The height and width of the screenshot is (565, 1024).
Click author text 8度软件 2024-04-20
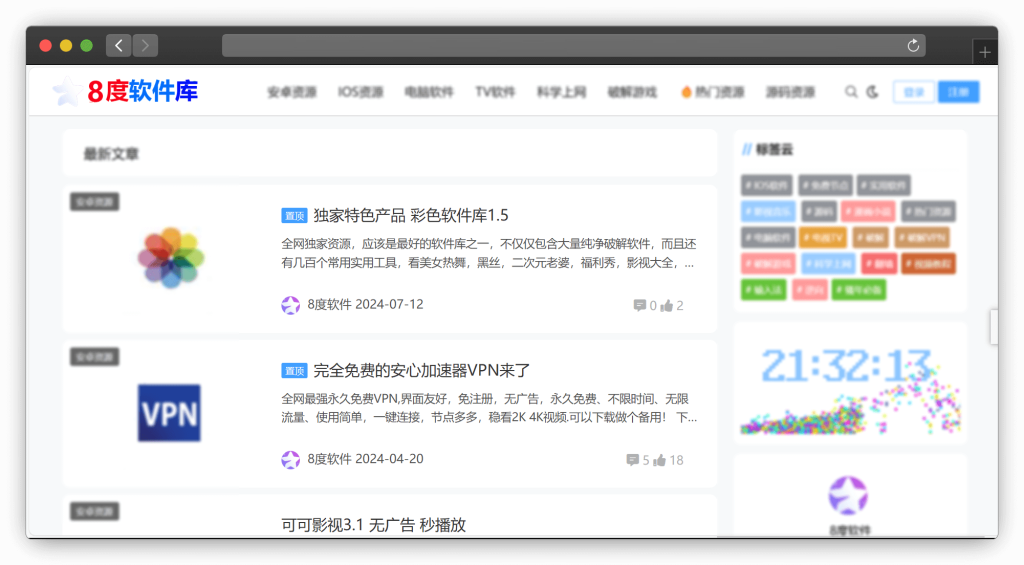pos(365,459)
